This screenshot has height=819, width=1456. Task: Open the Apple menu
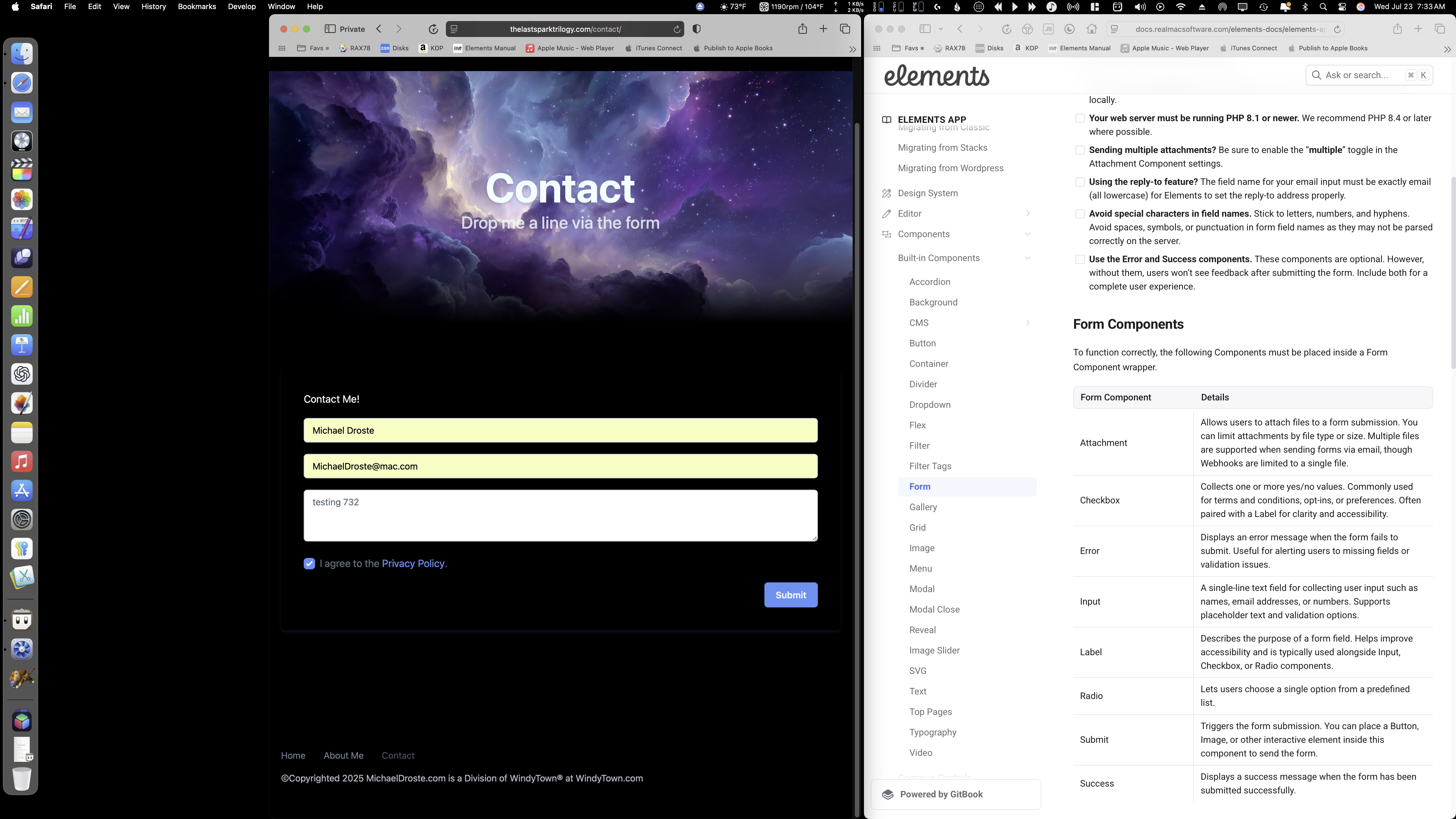(x=15, y=7)
